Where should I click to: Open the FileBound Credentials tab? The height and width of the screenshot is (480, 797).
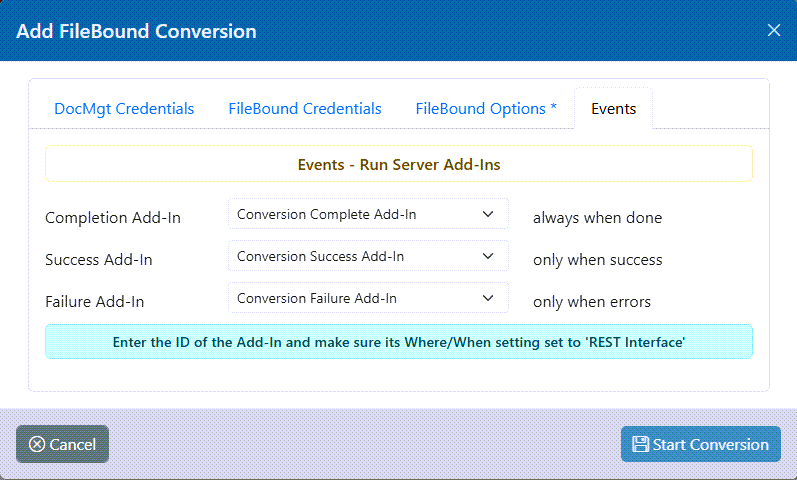(305, 109)
